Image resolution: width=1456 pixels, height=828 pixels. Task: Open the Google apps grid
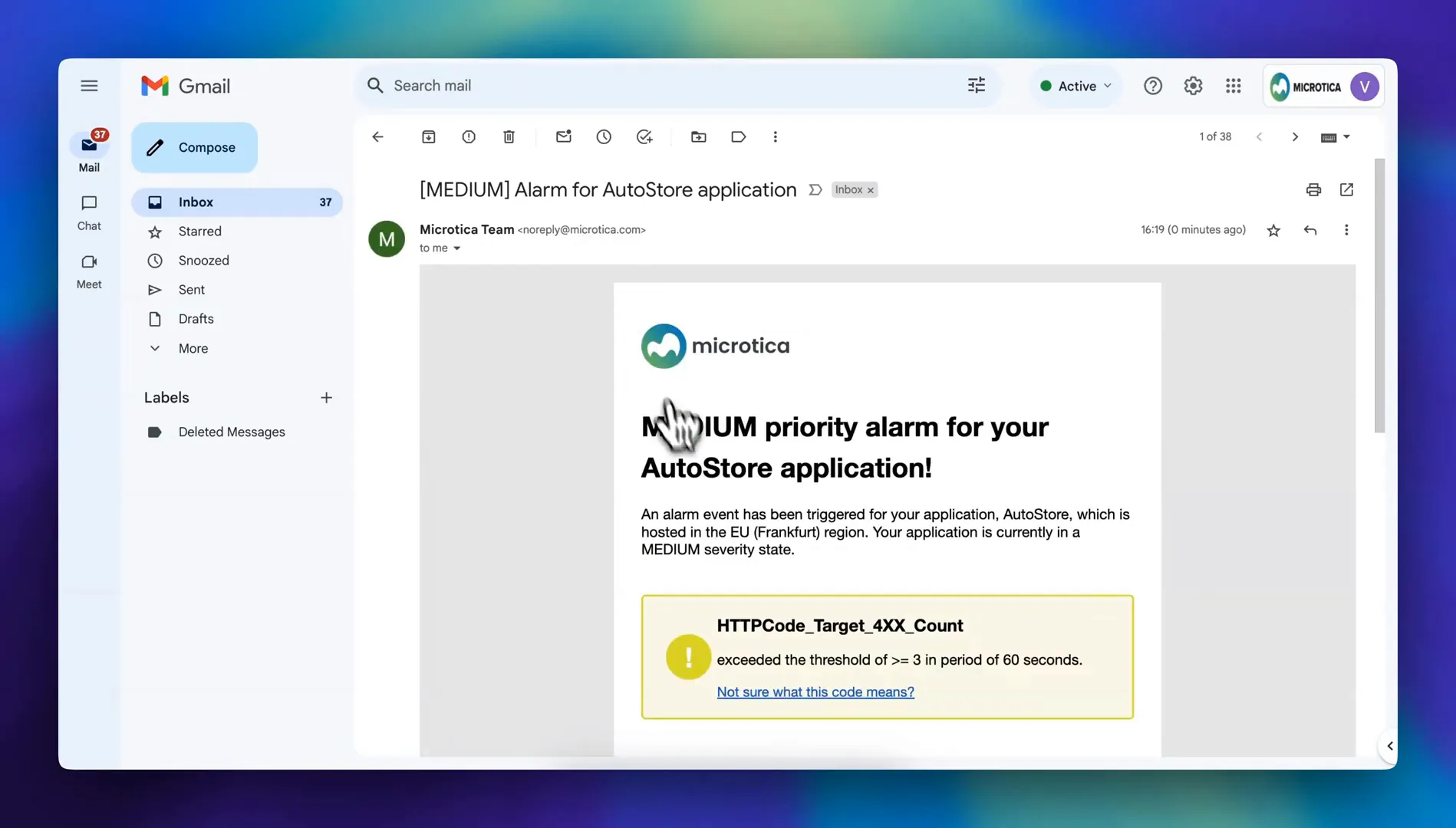click(1233, 86)
